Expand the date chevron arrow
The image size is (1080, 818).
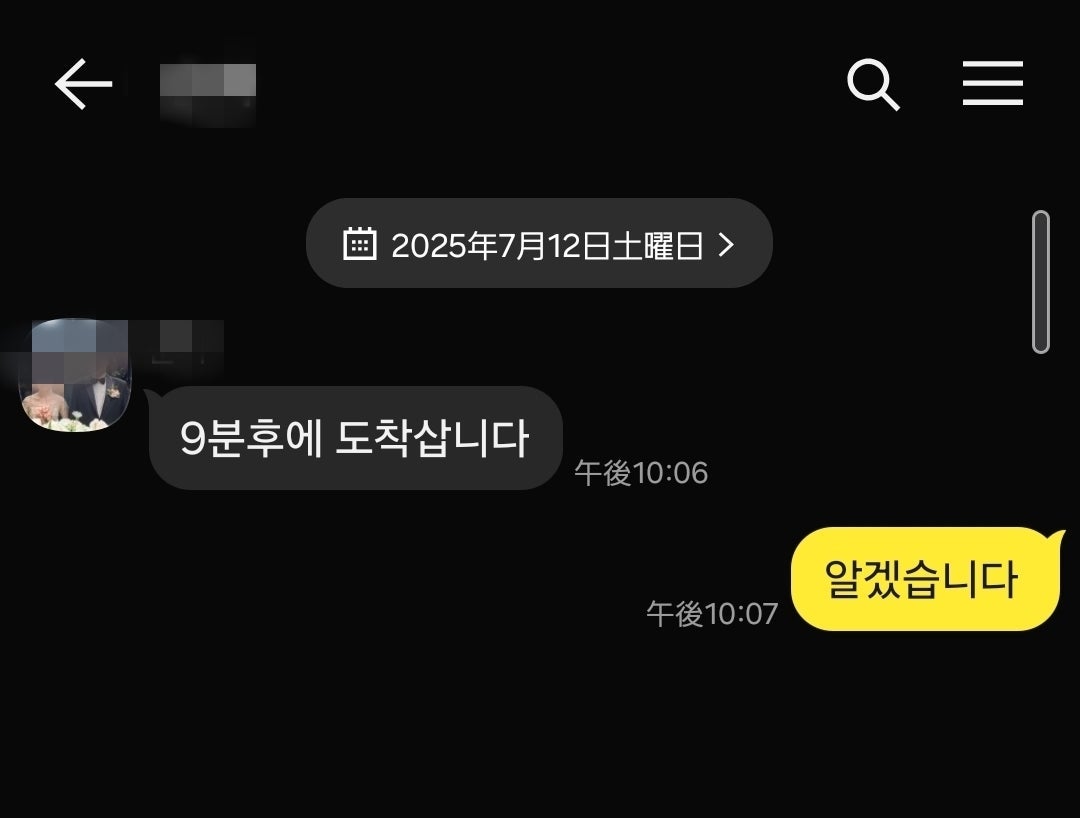click(726, 244)
